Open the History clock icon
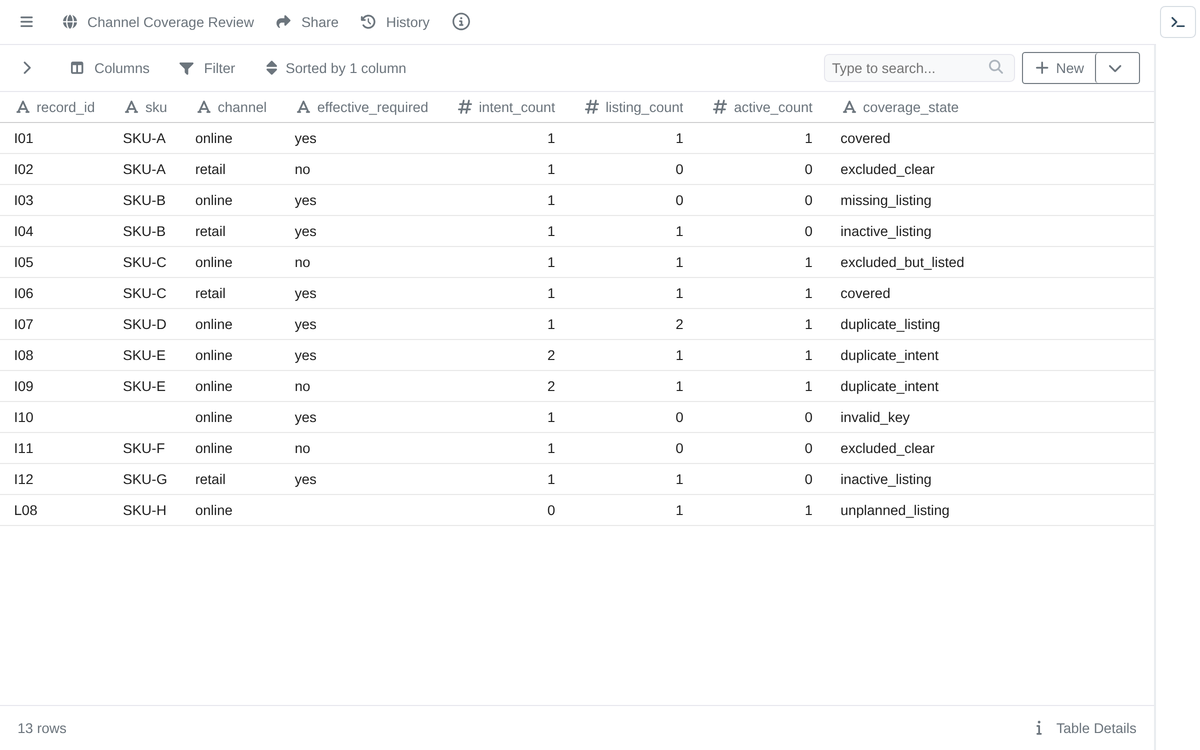1200x750 pixels. (x=368, y=22)
